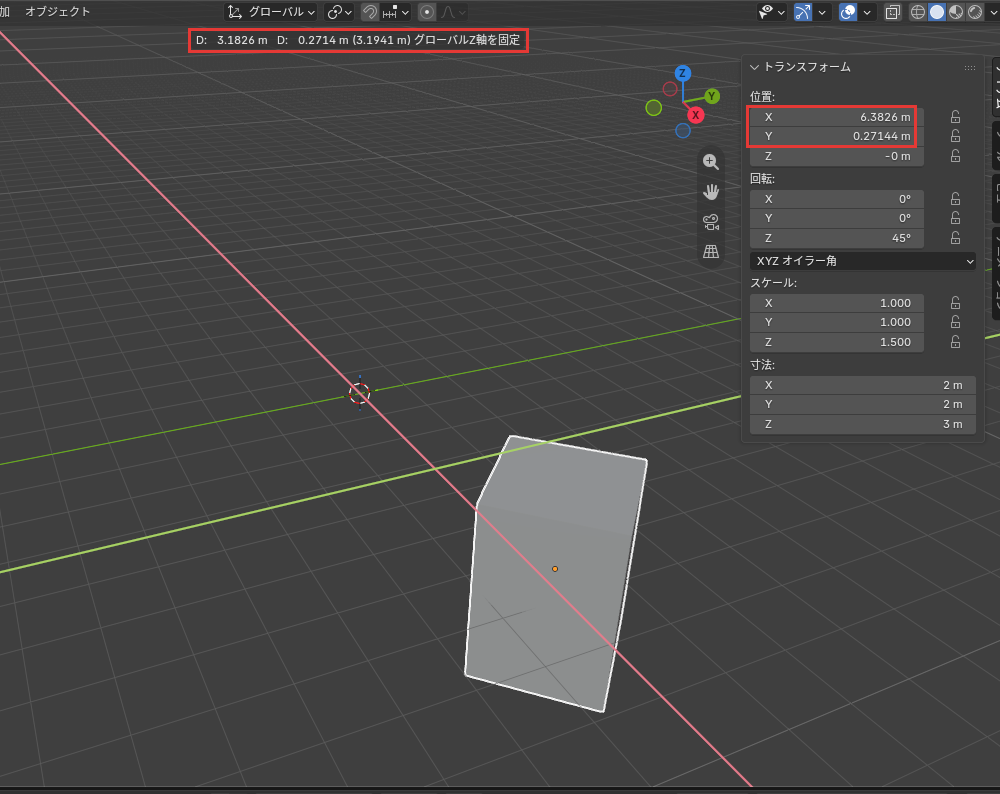Select wireframe viewport shading
Screen dimensions: 1000x794
click(x=917, y=12)
